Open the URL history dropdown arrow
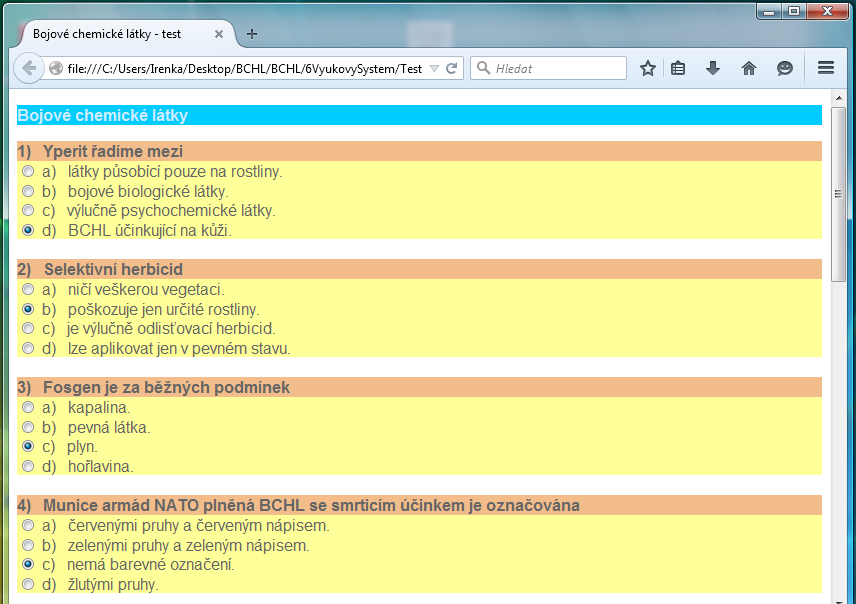The image size is (856, 604). [434, 68]
